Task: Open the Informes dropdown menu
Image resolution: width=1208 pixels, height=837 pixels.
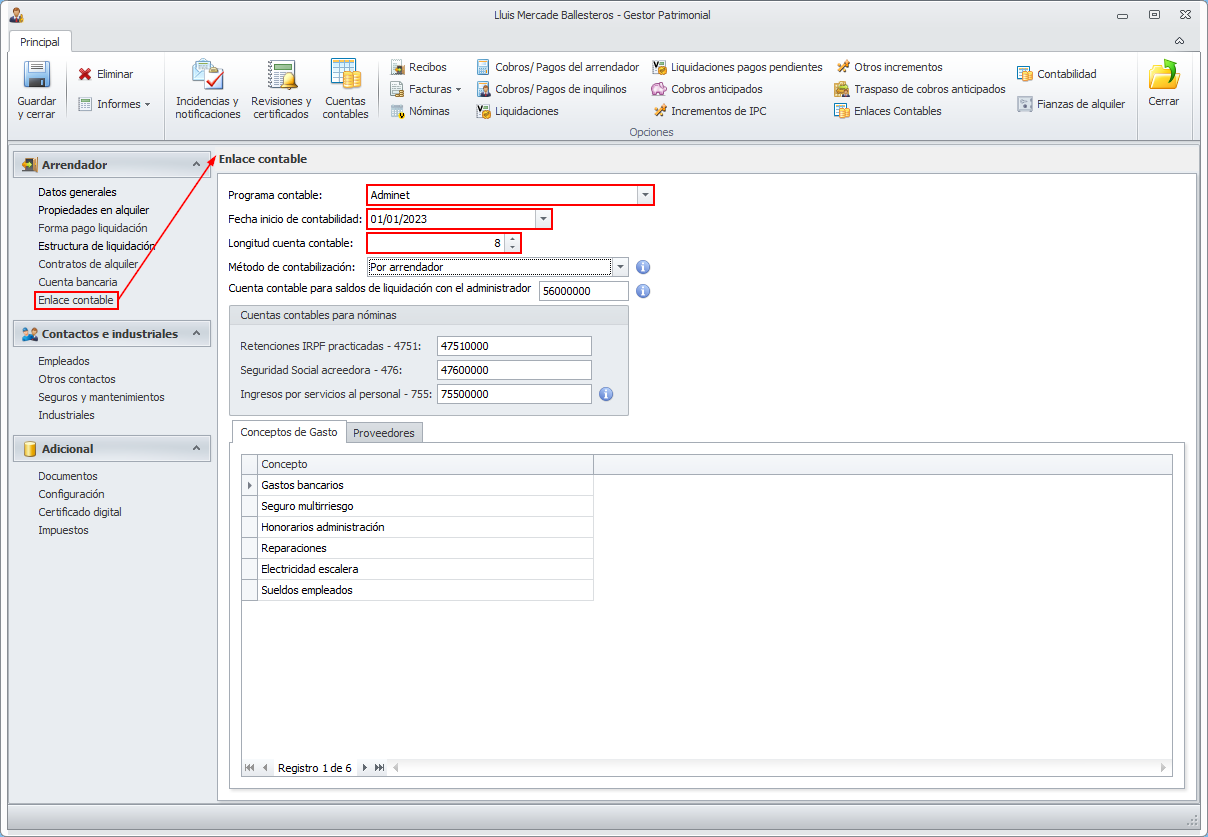Action: click(x=114, y=104)
